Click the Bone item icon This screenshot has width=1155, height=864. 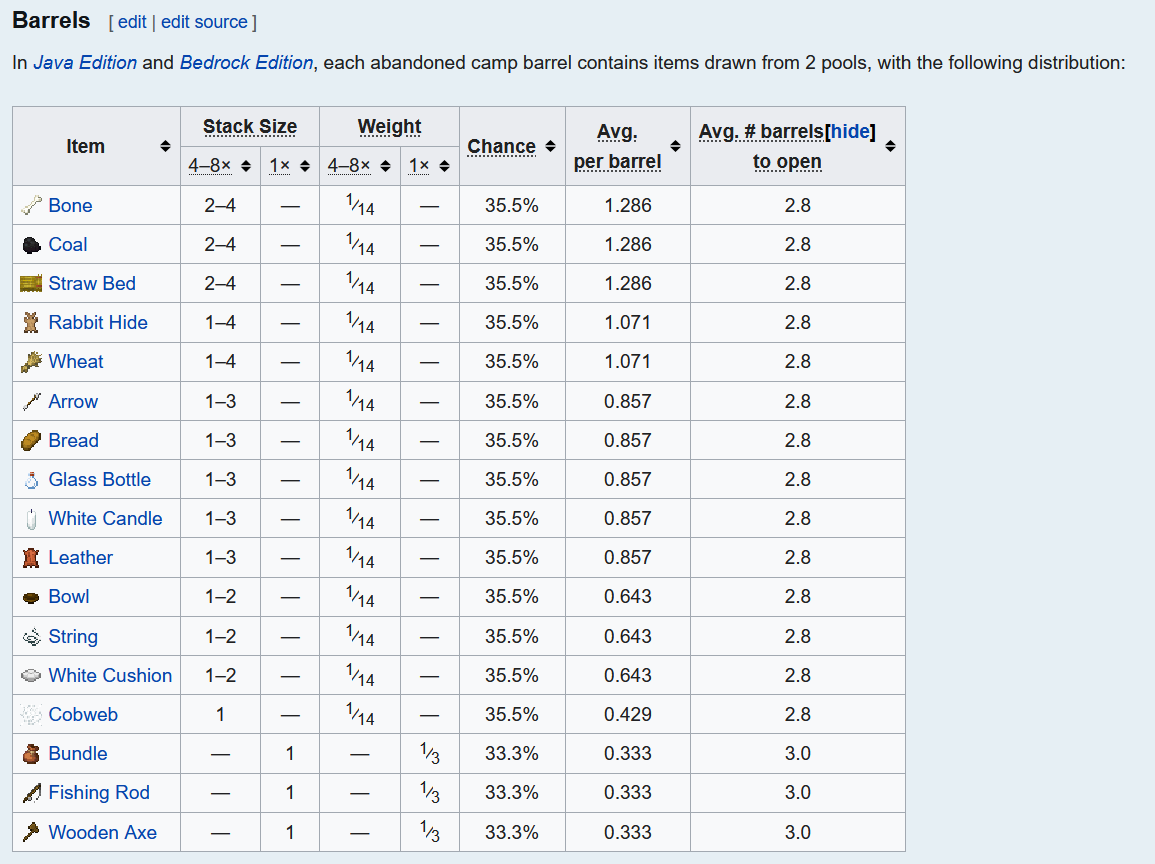tap(31, 206)
